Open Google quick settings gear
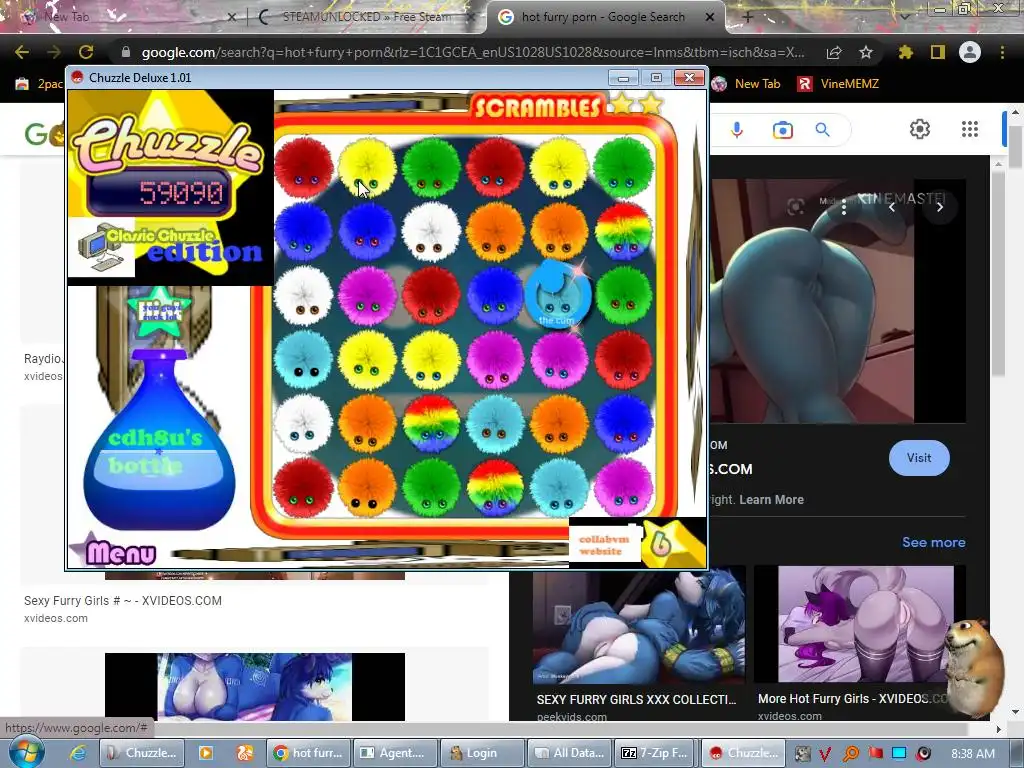Screen dimensions: 1024x768 tap(920, 129)
